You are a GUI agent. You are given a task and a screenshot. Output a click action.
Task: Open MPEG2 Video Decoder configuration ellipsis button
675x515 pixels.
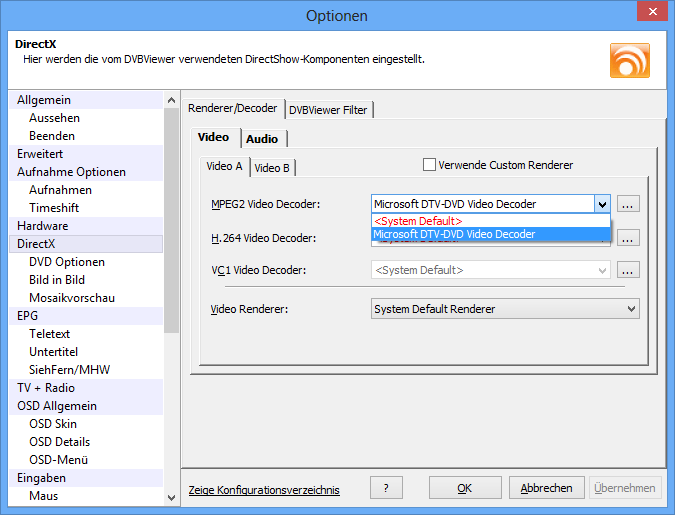click(x=627, y=204)
